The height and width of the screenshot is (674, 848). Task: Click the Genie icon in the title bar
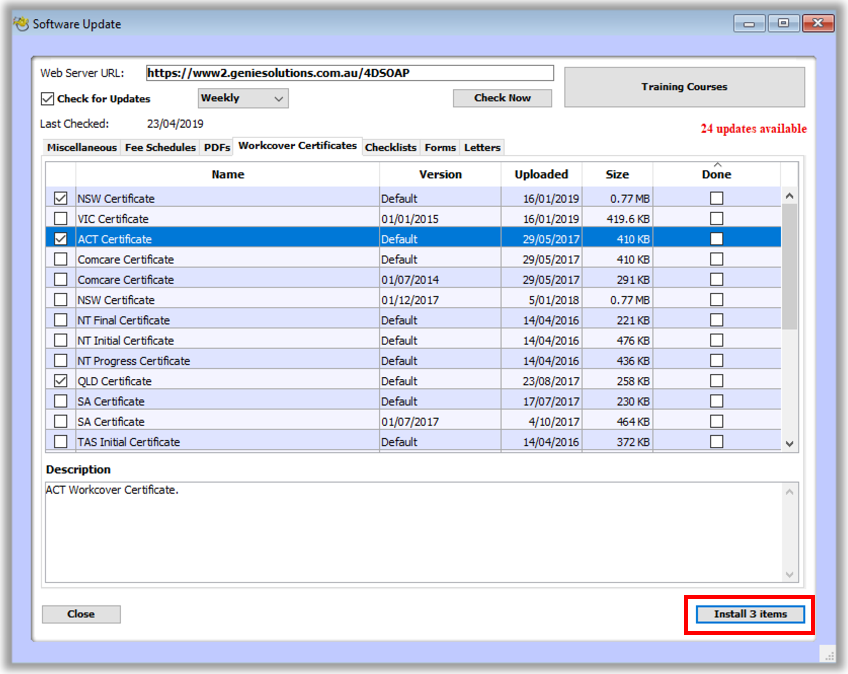coord(22,23)
